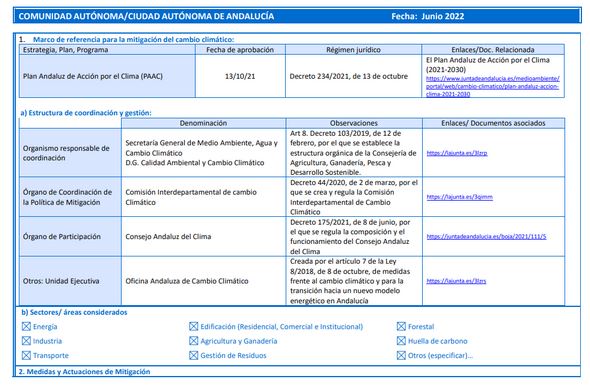Select the Enlaces/ Documentos asociados header
Screen dimensions: 590x387
click(493, 123)
